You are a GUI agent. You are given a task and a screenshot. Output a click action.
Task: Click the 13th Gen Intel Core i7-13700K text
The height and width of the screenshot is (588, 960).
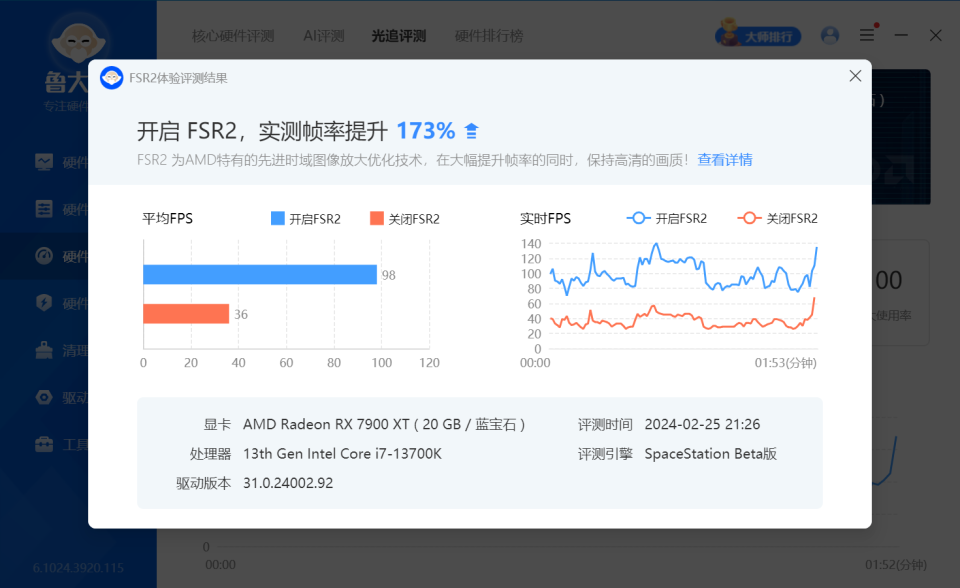coord(342,454)
